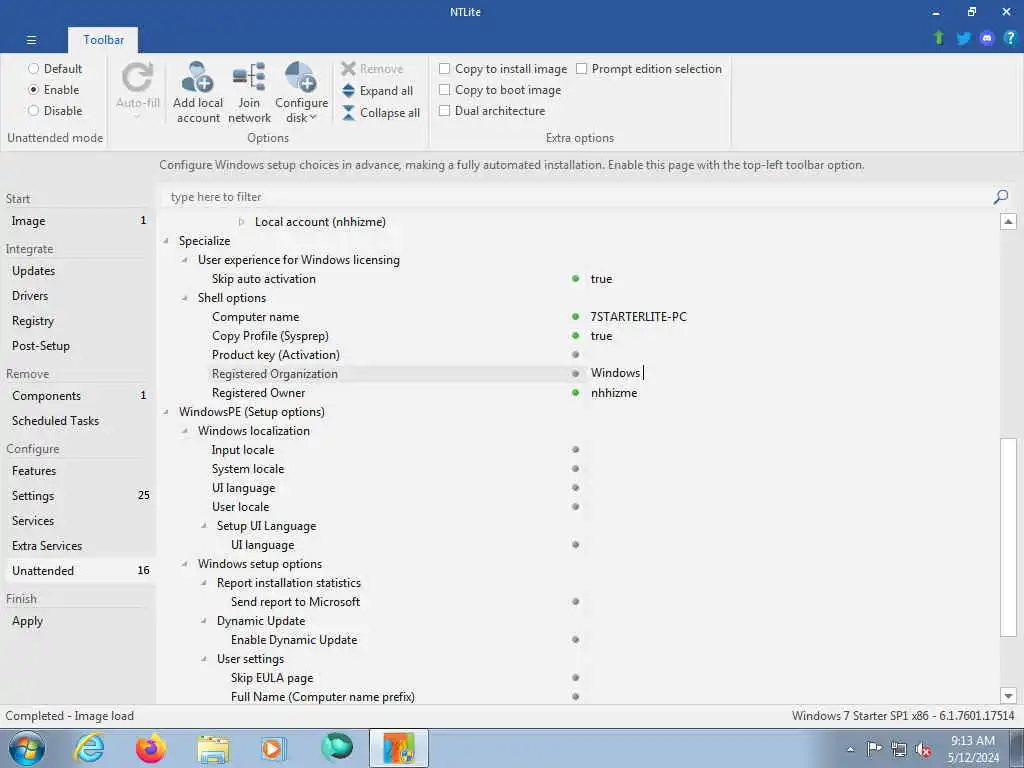This screenshot has width=1024, height=768.
Task: Focus the type here to filter field
Action: pyautogui.click(x=575, y=197)
